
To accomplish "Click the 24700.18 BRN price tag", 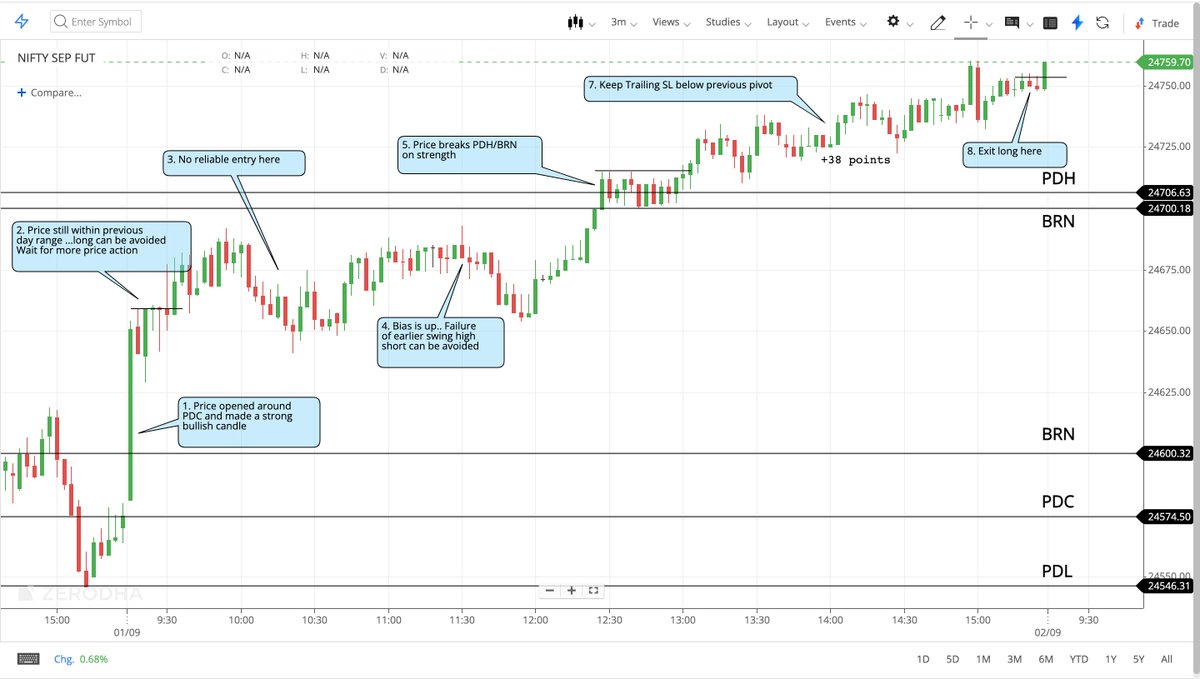I will pyautogui.click(x=1166, y=208).
